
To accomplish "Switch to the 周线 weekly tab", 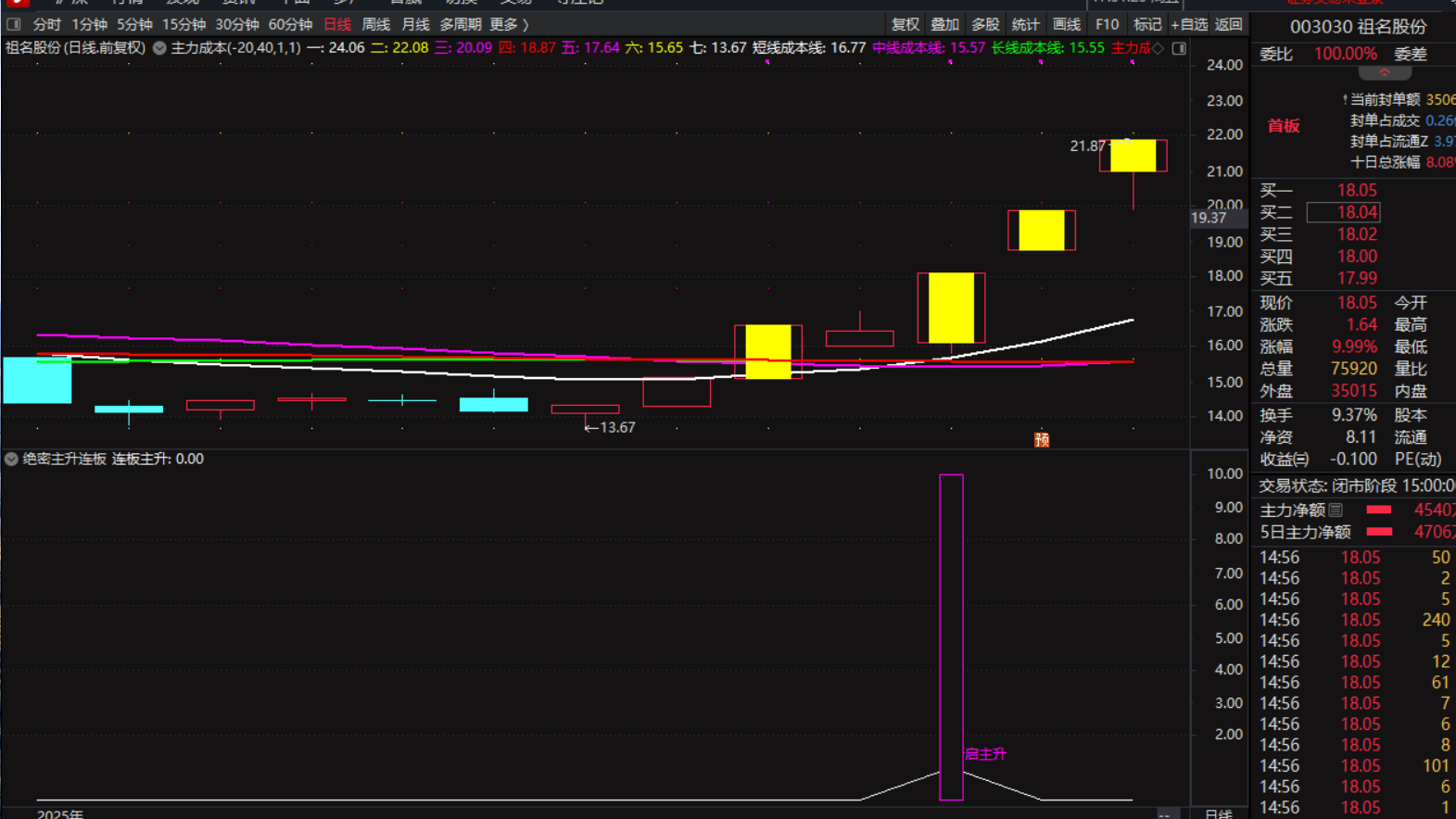I will (x=375, y=25).
